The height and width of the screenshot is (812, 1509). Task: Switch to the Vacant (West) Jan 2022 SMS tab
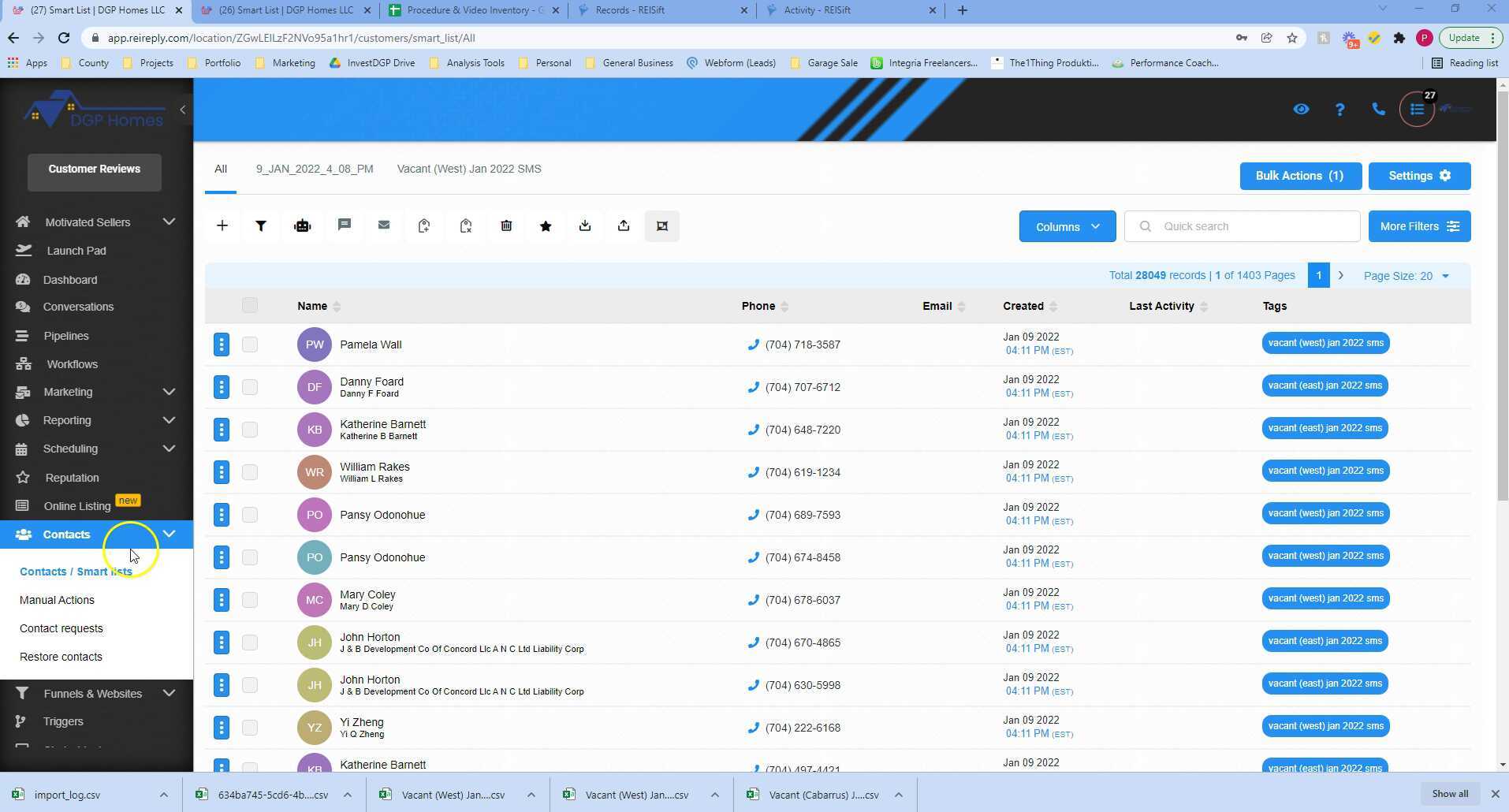(468, 169)
